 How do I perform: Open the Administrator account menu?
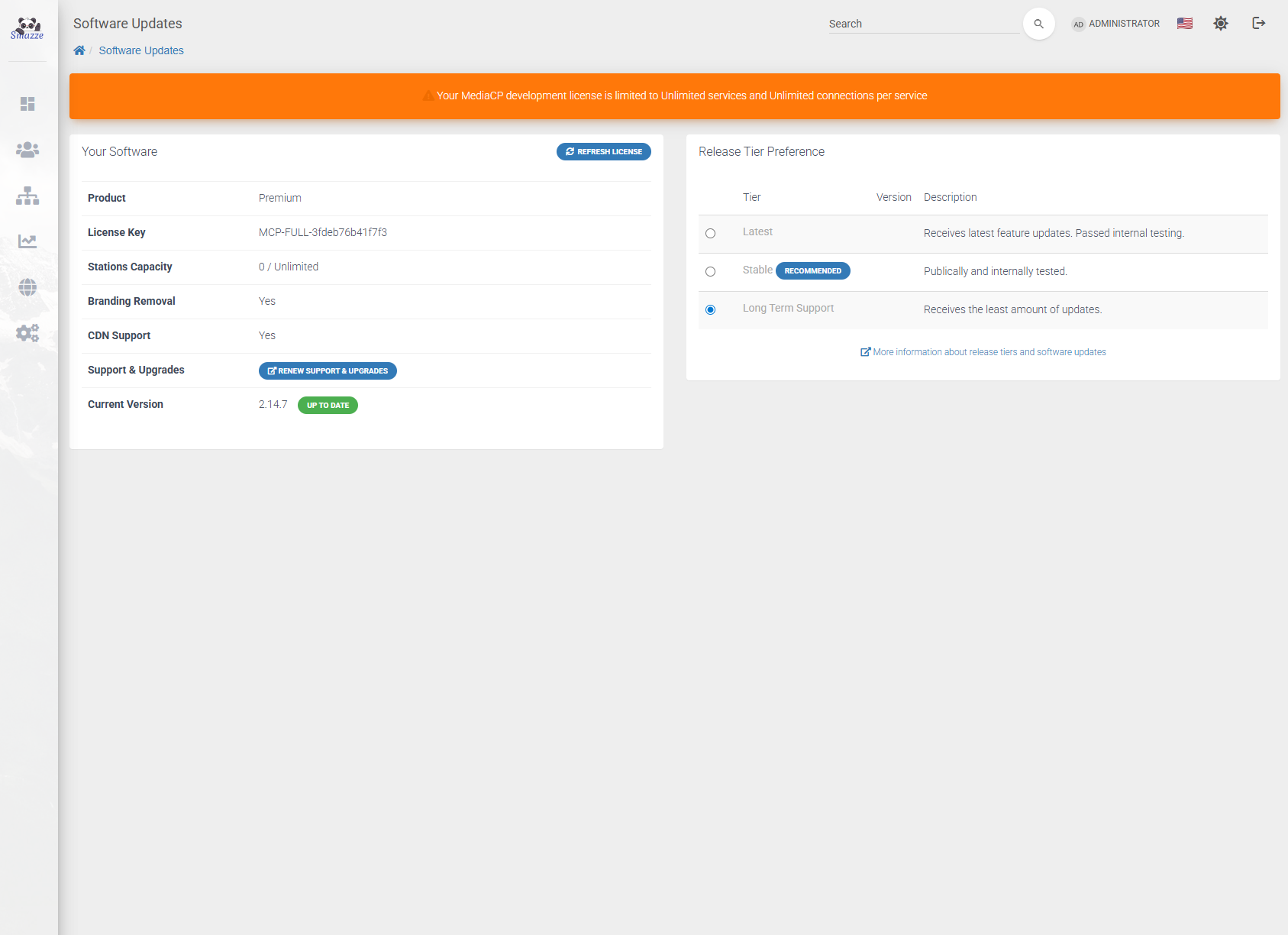(1115, 24)
